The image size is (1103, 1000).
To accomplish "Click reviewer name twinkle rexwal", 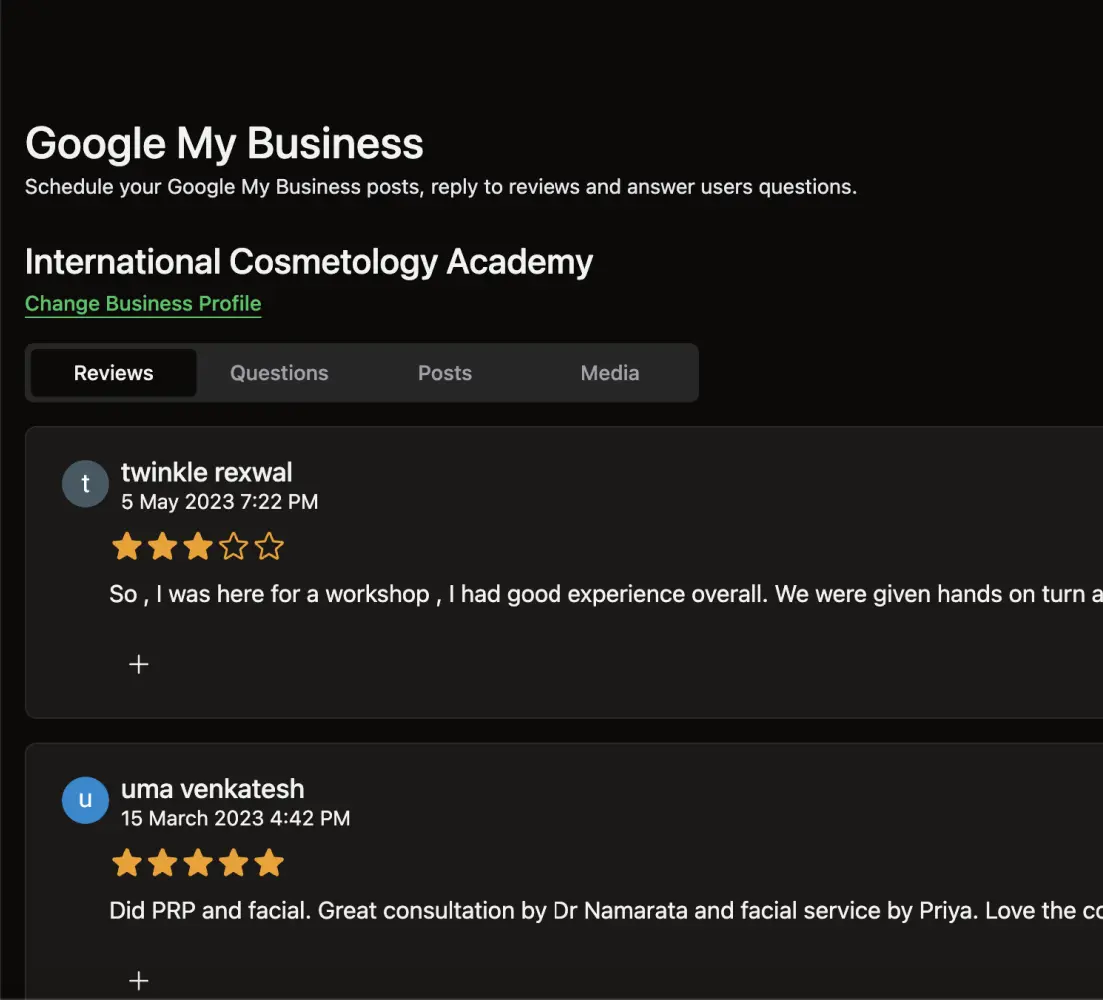I will tap(207, 472).
